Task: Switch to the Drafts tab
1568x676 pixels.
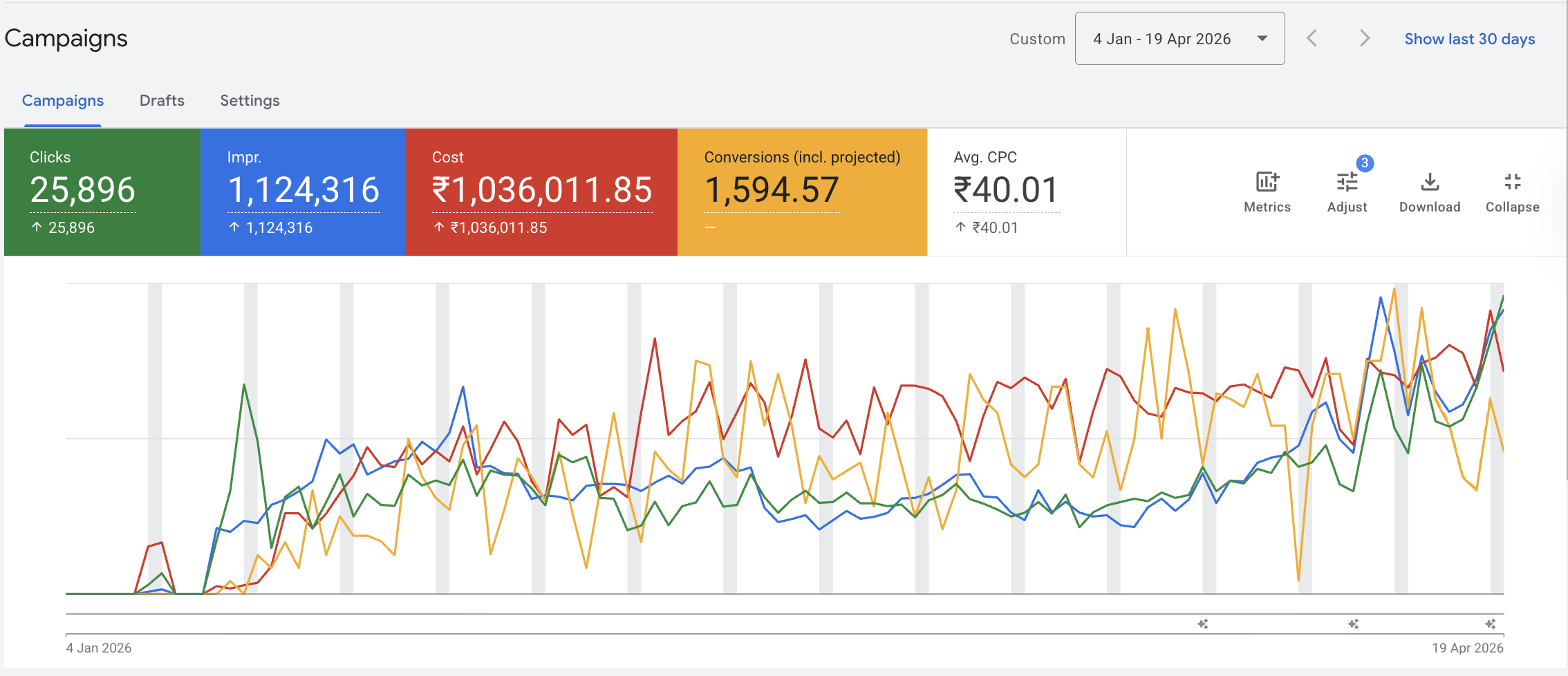Action: 162,101
